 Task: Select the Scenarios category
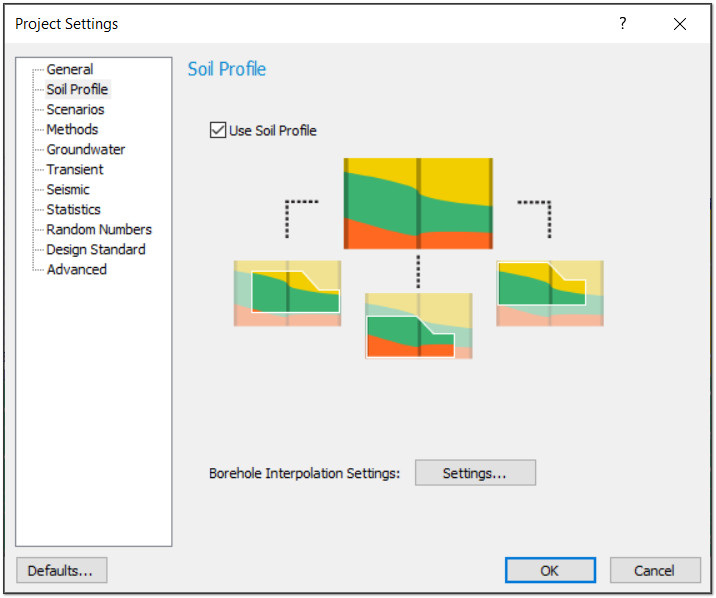coord(75,110)
